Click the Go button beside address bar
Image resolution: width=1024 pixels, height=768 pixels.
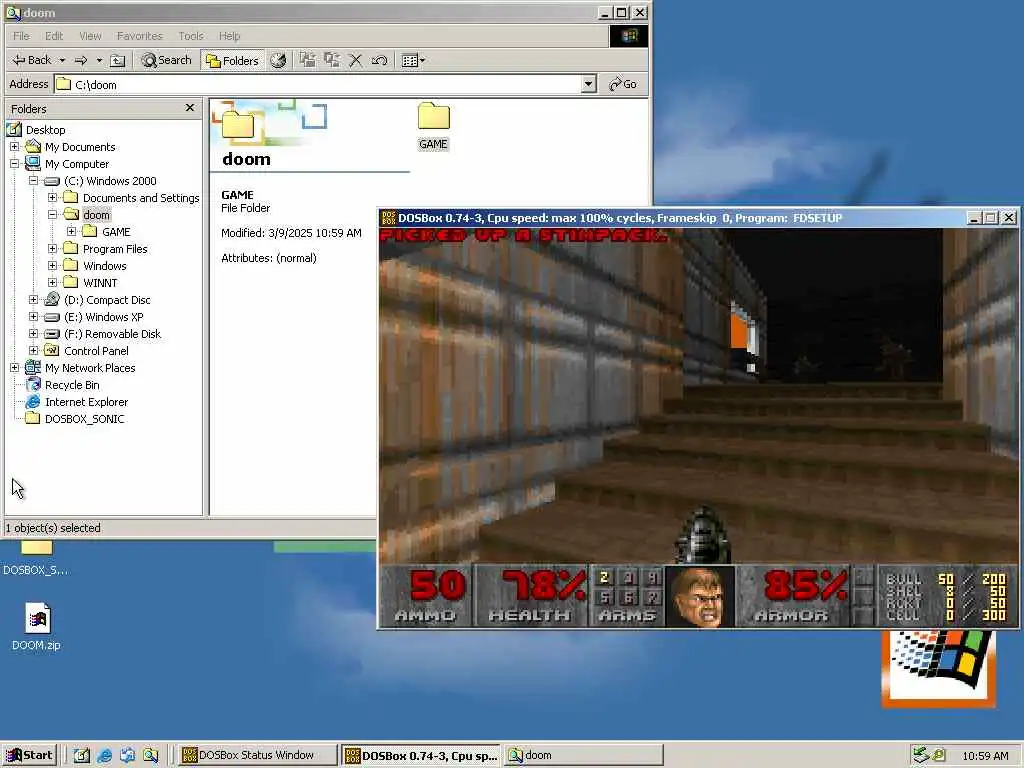pyautogui.click(x=623, y=84)
